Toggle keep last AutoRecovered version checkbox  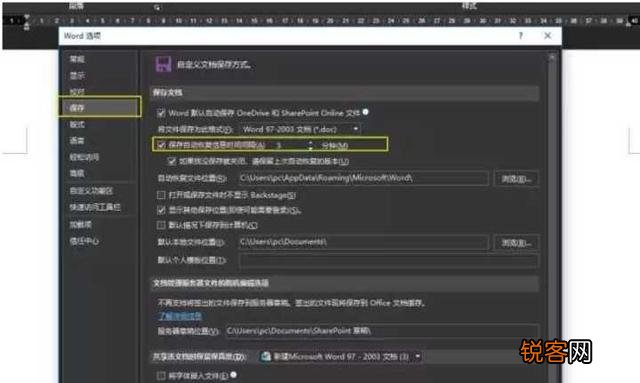tap(172, 161)
